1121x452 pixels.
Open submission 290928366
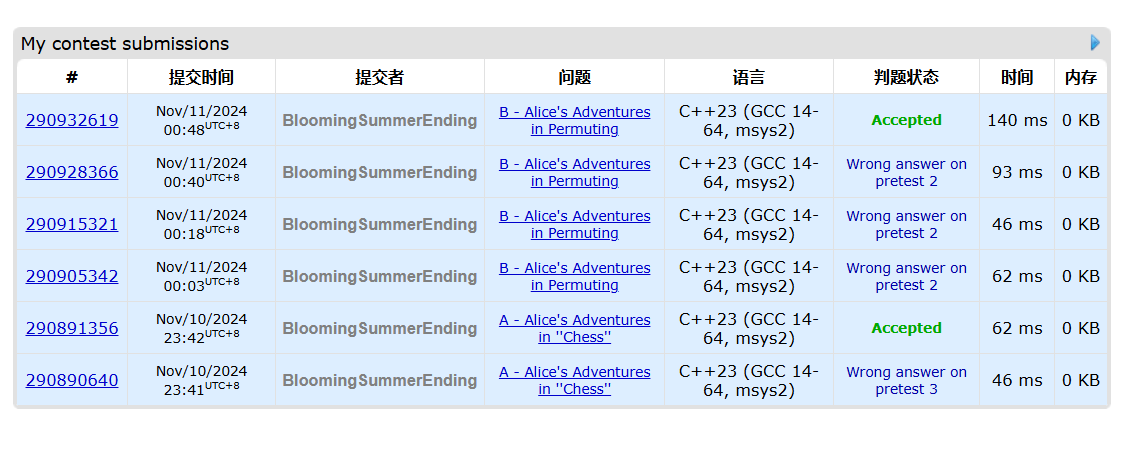click(x=72, y=173)
